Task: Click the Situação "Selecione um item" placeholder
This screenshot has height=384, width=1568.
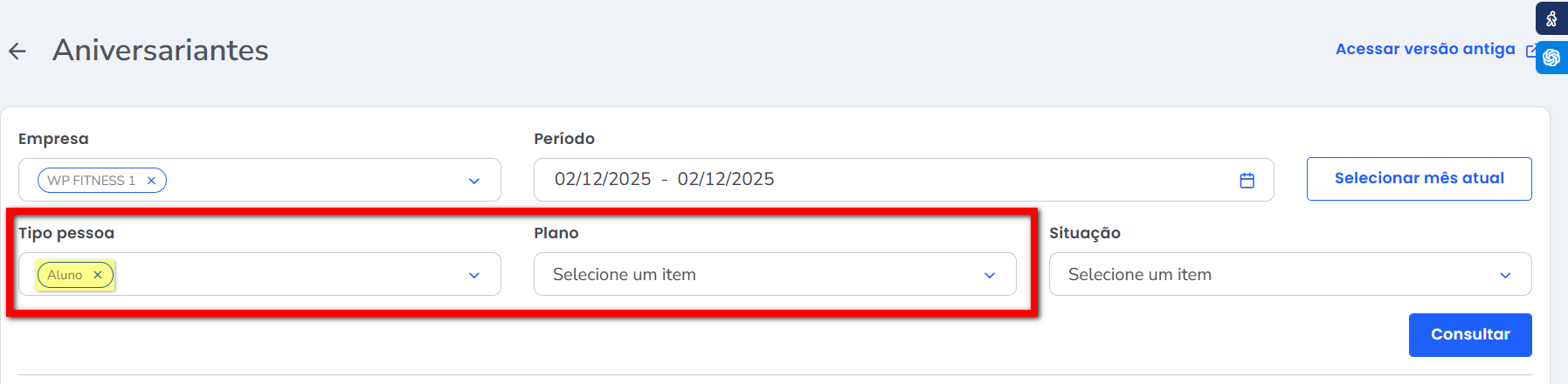Action: click(x=1140, y=275)
